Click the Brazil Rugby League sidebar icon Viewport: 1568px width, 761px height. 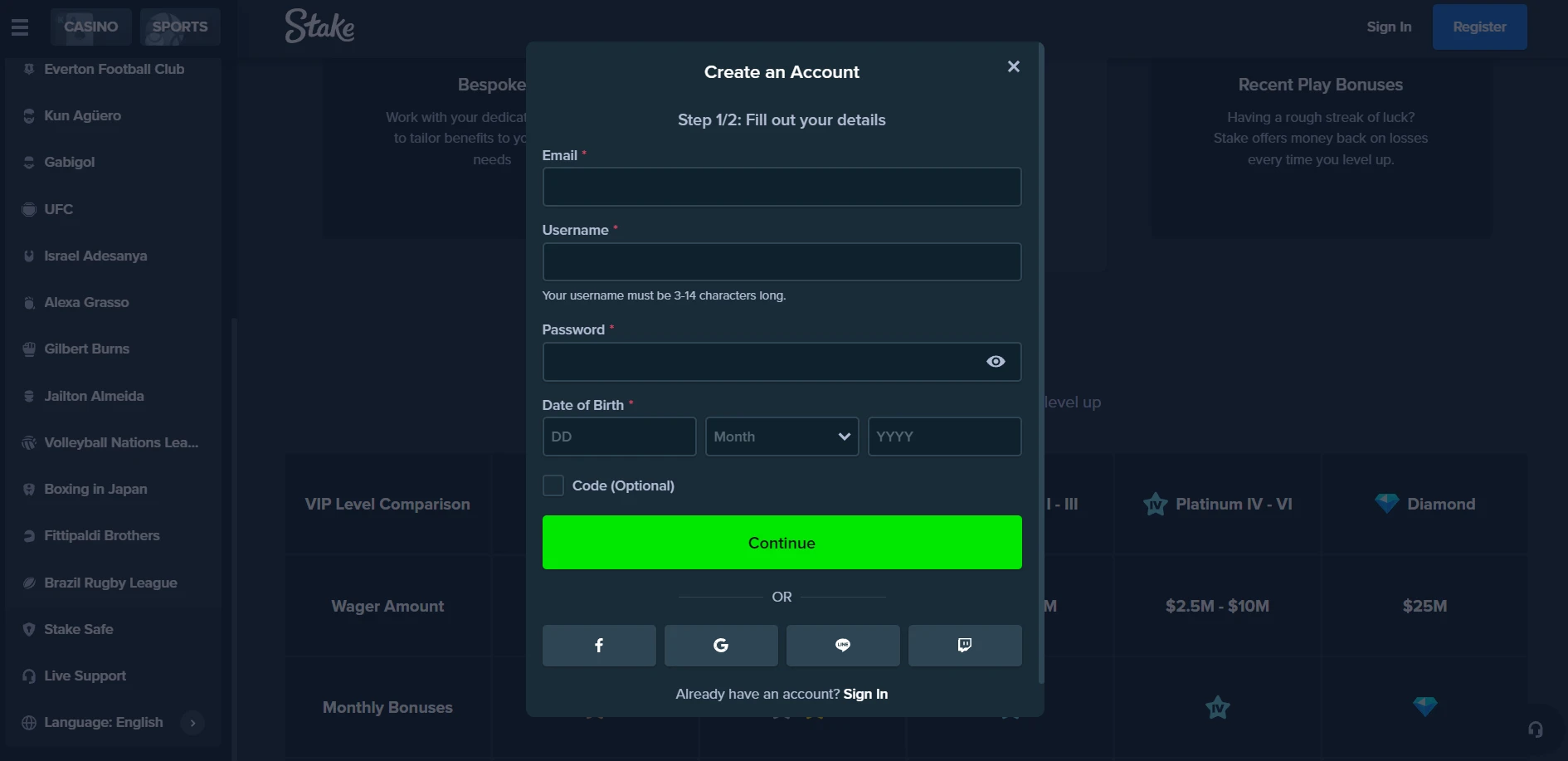29,583
